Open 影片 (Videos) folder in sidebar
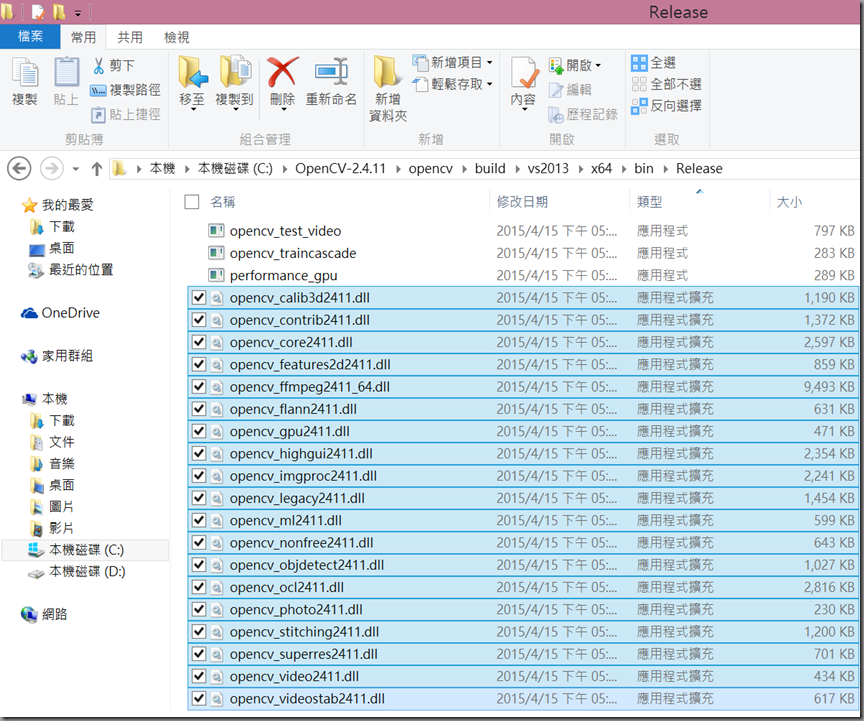Image resolution: width=864 pixels, height=721 pixels. [x=52, y=528]
